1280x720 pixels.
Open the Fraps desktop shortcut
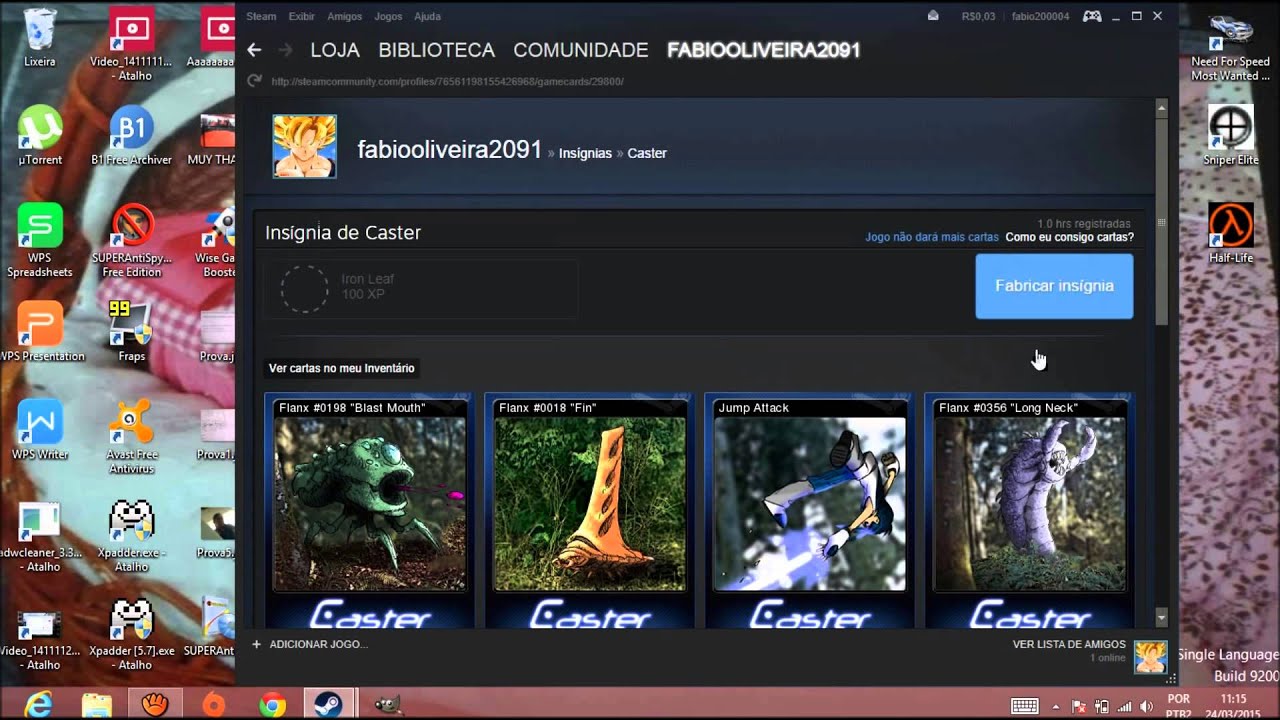tap(131, 332)
